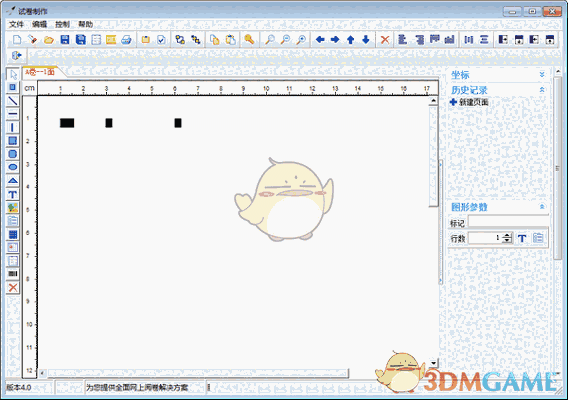
Task: Save all with the double floppy icon
Action: (x=80, y=39)
